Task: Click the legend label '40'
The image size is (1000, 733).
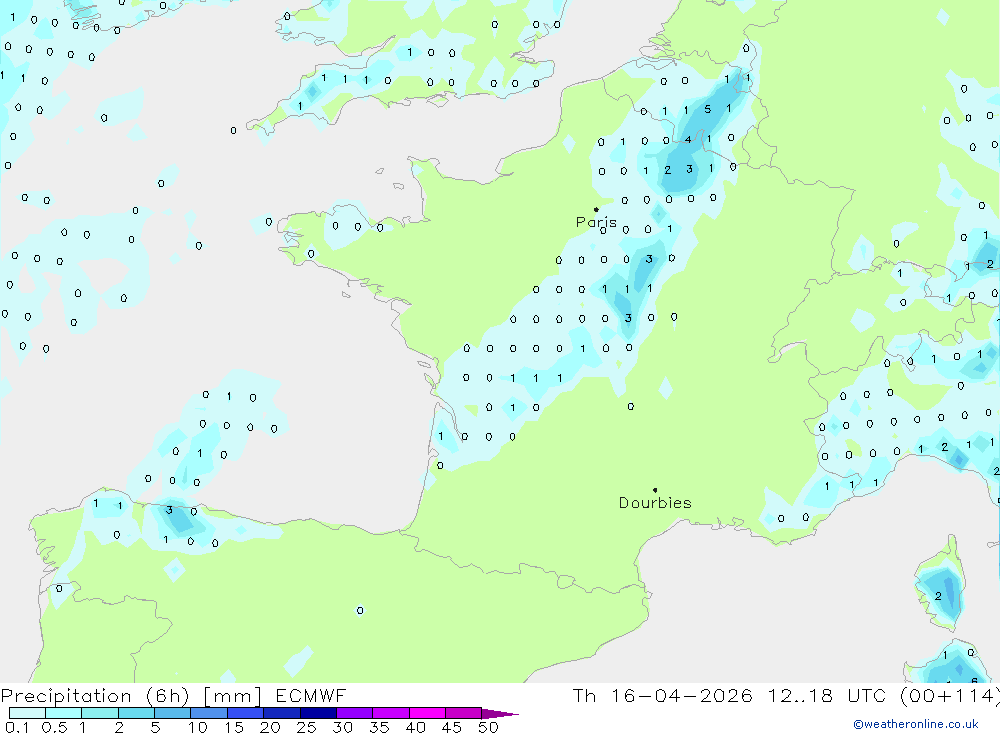Action: (x=416, y=727)
